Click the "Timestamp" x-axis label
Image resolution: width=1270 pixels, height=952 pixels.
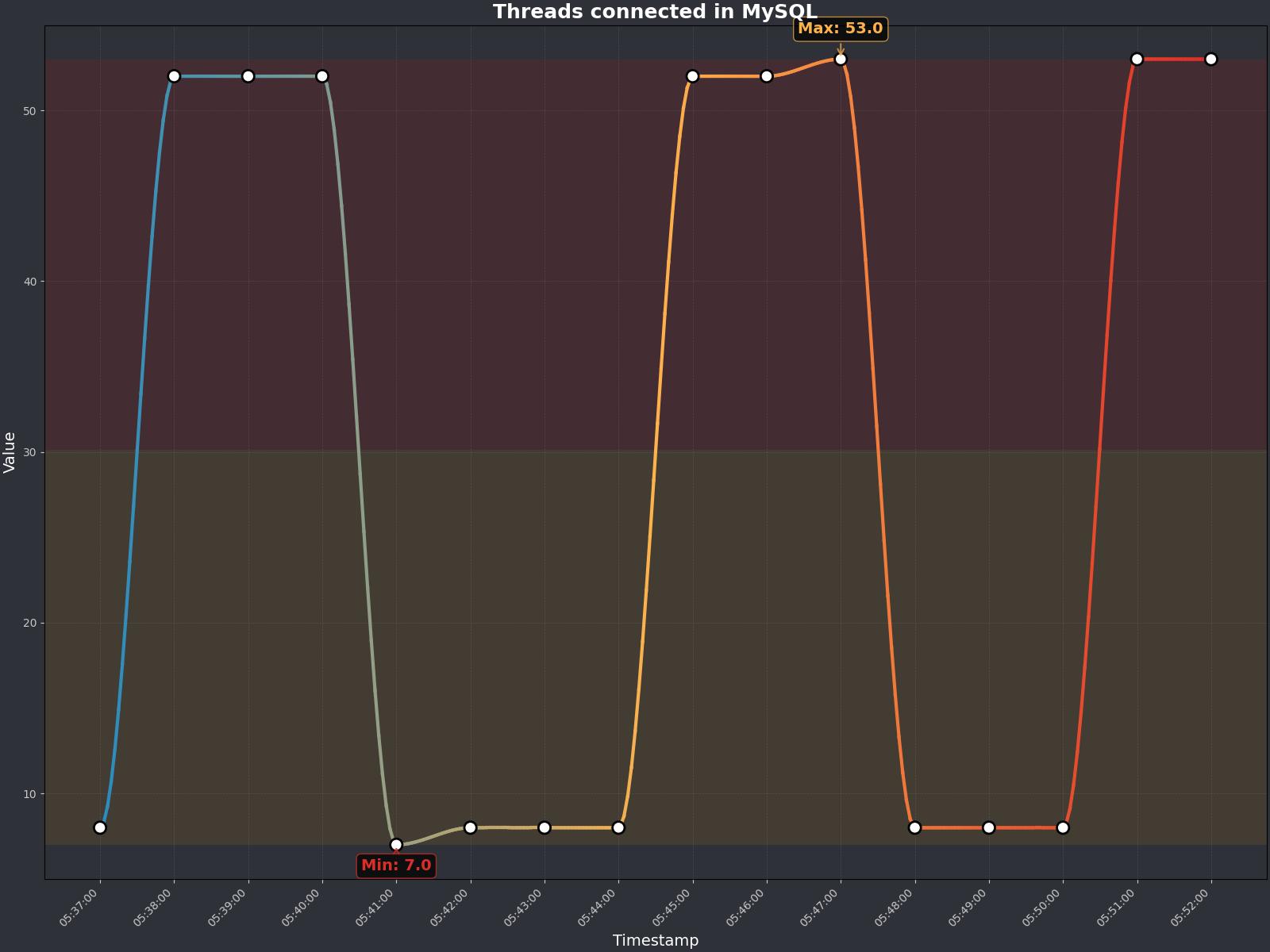pos(656,940)
